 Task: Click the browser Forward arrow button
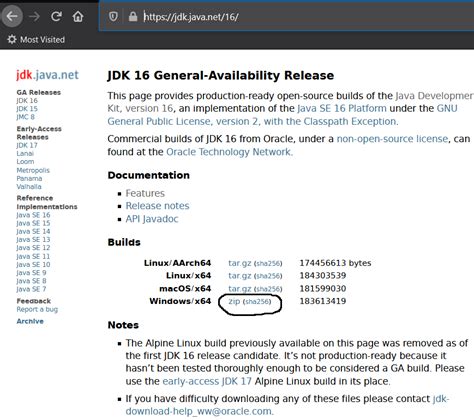tap(34, 16)
